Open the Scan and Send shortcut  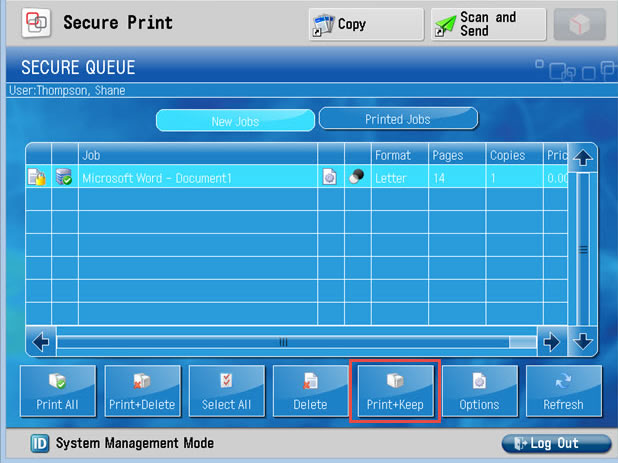[488, 24]
